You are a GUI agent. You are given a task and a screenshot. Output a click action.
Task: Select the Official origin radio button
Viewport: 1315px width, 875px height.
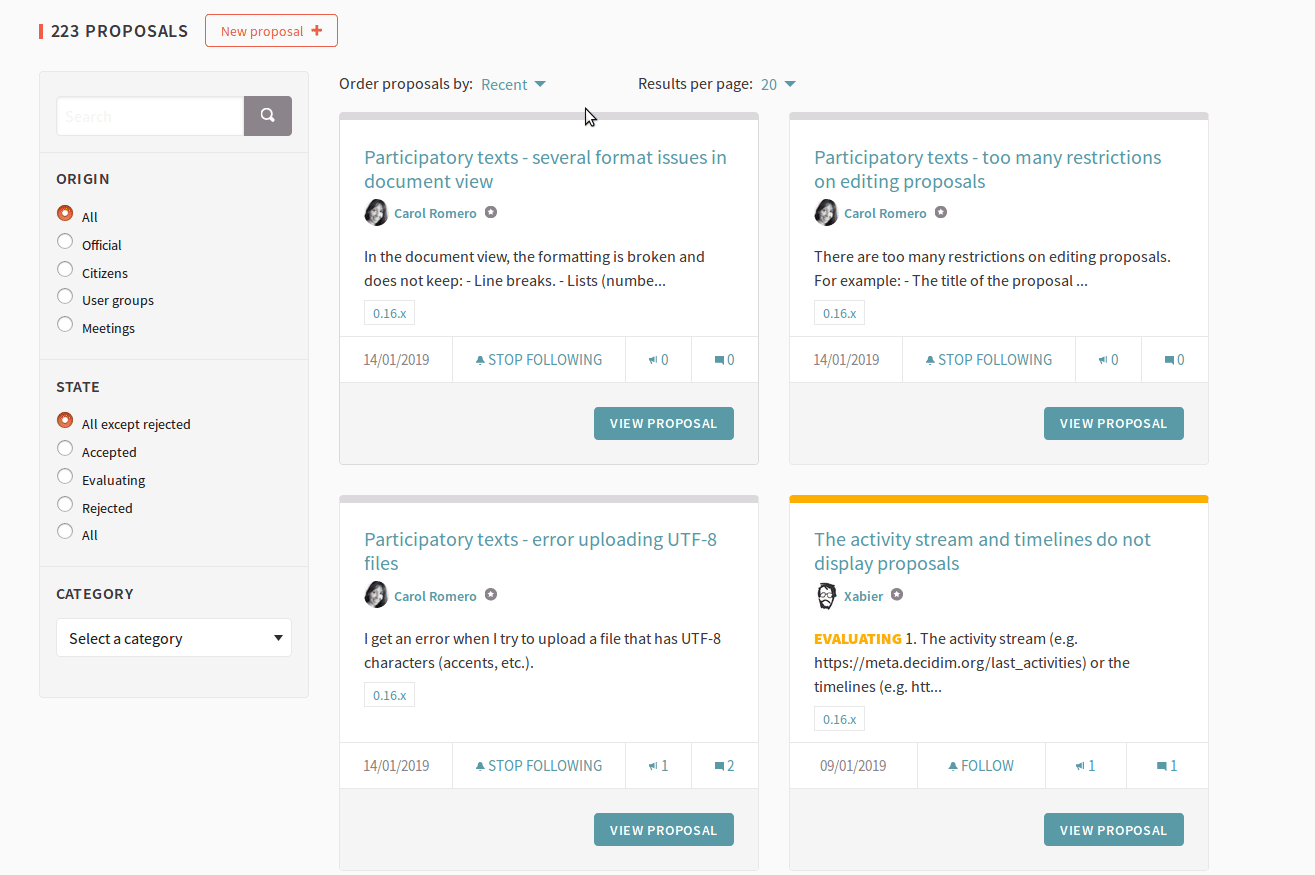(65, 241)
